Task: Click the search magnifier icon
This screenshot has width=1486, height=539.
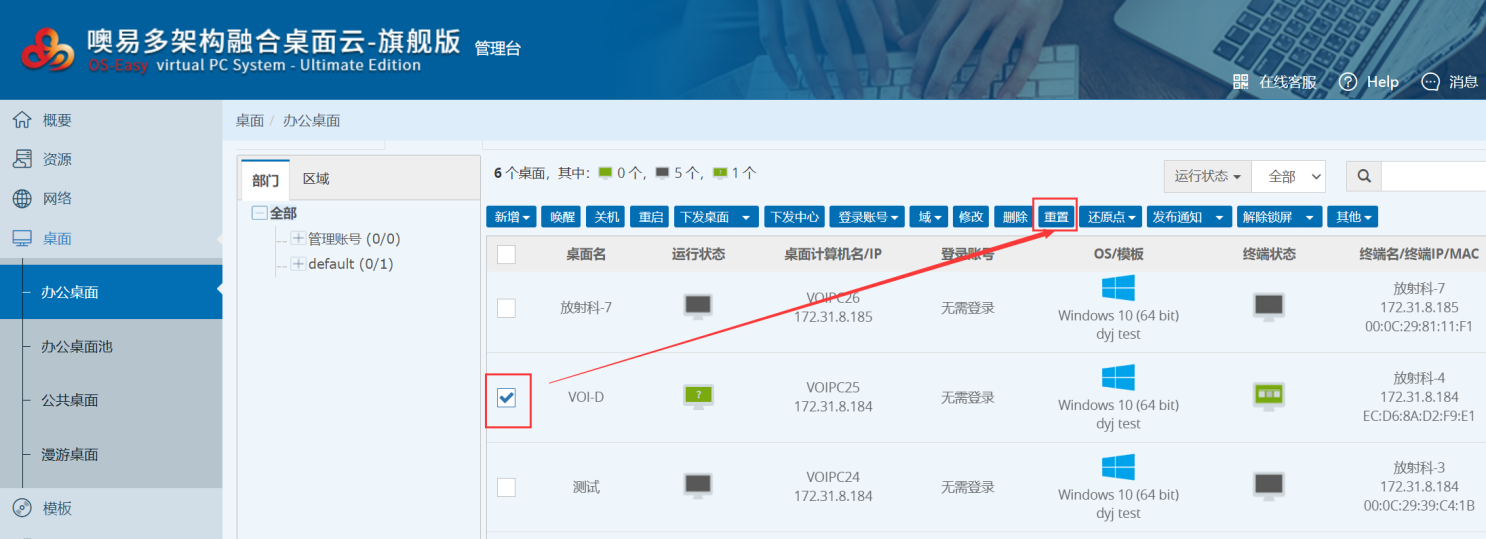Action: (x=1363, y=177)
